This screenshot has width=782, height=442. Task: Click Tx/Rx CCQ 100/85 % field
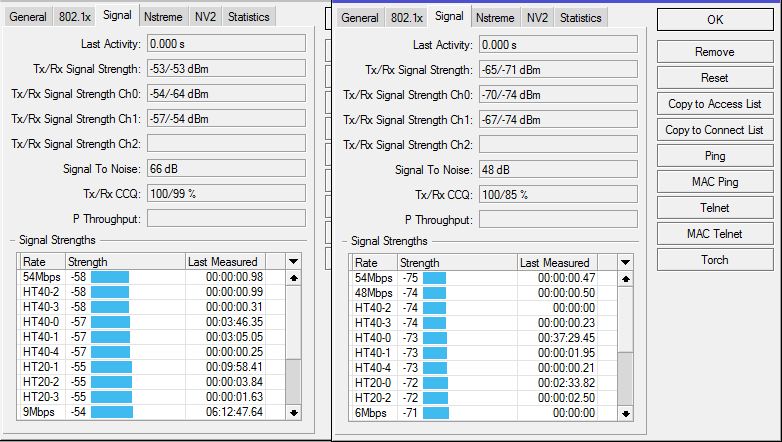pos(559,194)
